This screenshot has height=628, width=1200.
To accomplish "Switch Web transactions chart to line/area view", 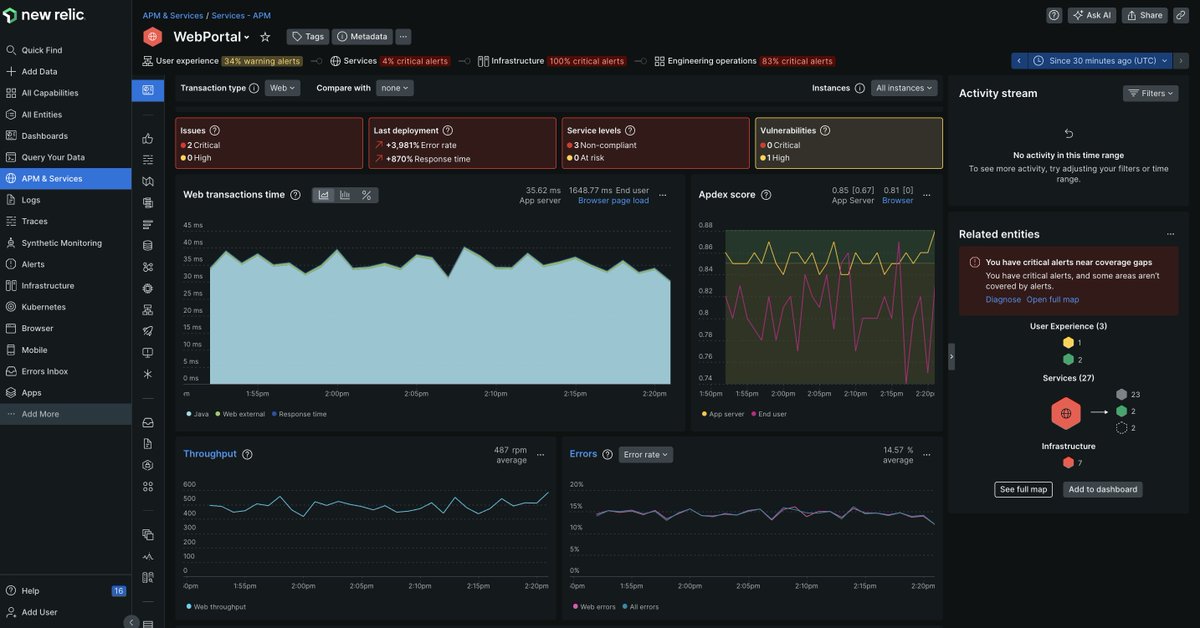I will 324,195.
